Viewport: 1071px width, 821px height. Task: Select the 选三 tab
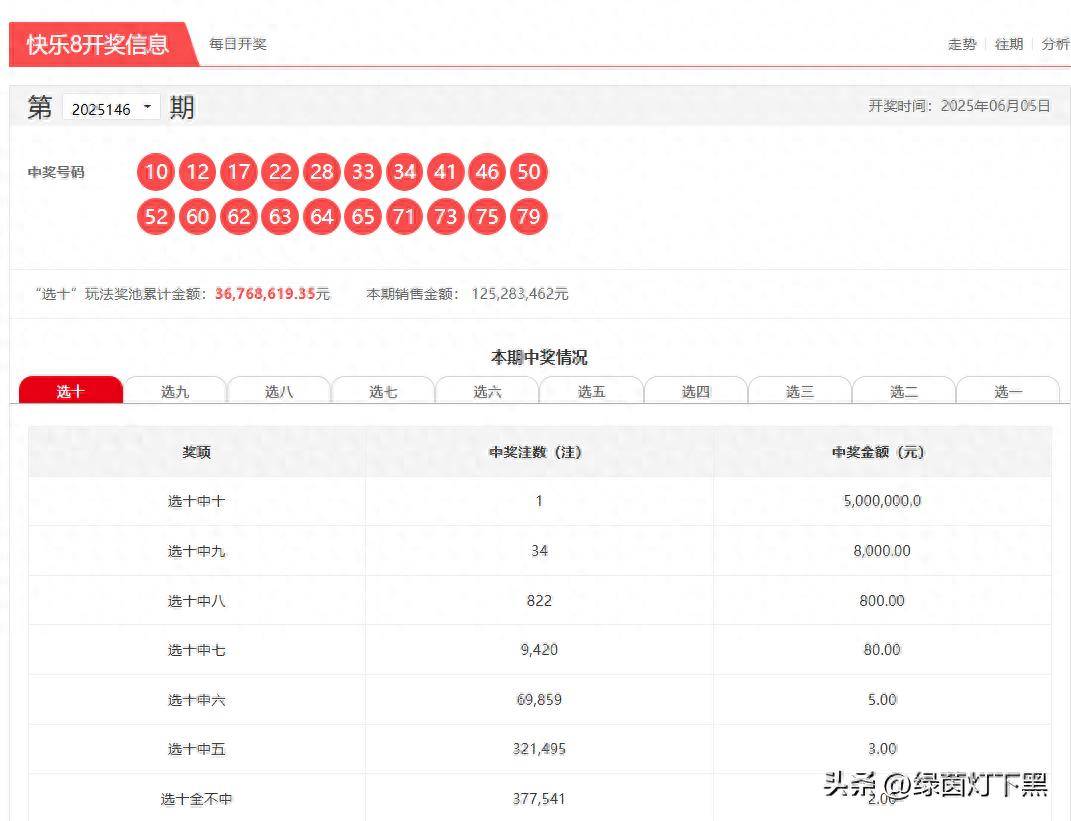pos(799,391)
